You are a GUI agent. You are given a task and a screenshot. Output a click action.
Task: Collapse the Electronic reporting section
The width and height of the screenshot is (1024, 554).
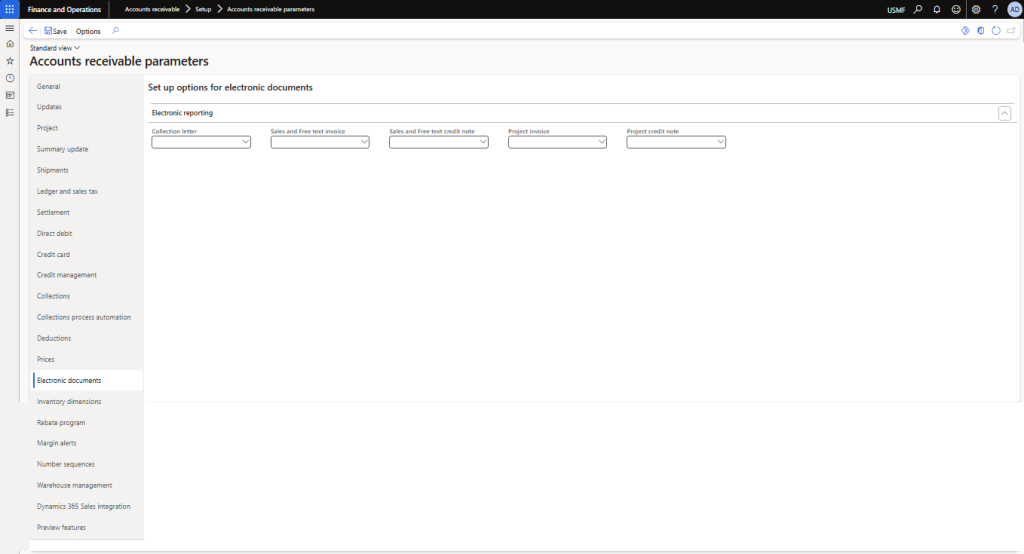[1004, 113]
